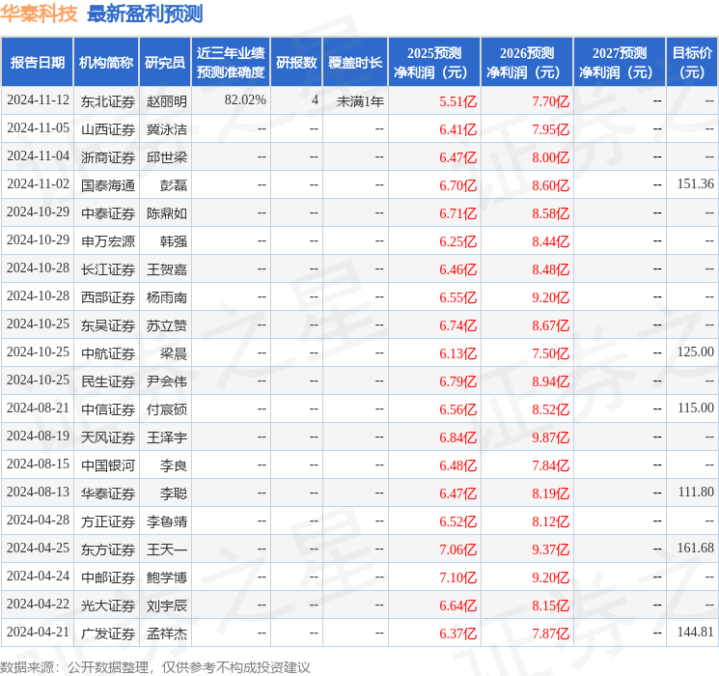Click the 中泰证券 institution cell
Image resolution: width=719 pixels, height=676 pixels.
coord(108,213)
